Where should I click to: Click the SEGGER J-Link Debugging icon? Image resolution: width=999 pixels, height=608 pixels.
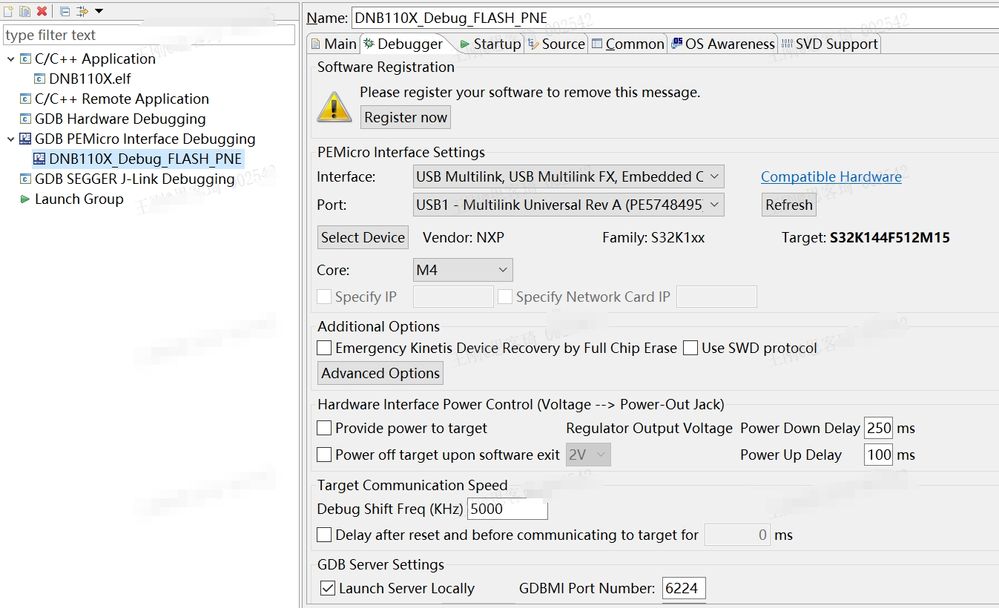click(x=25, y=179)
